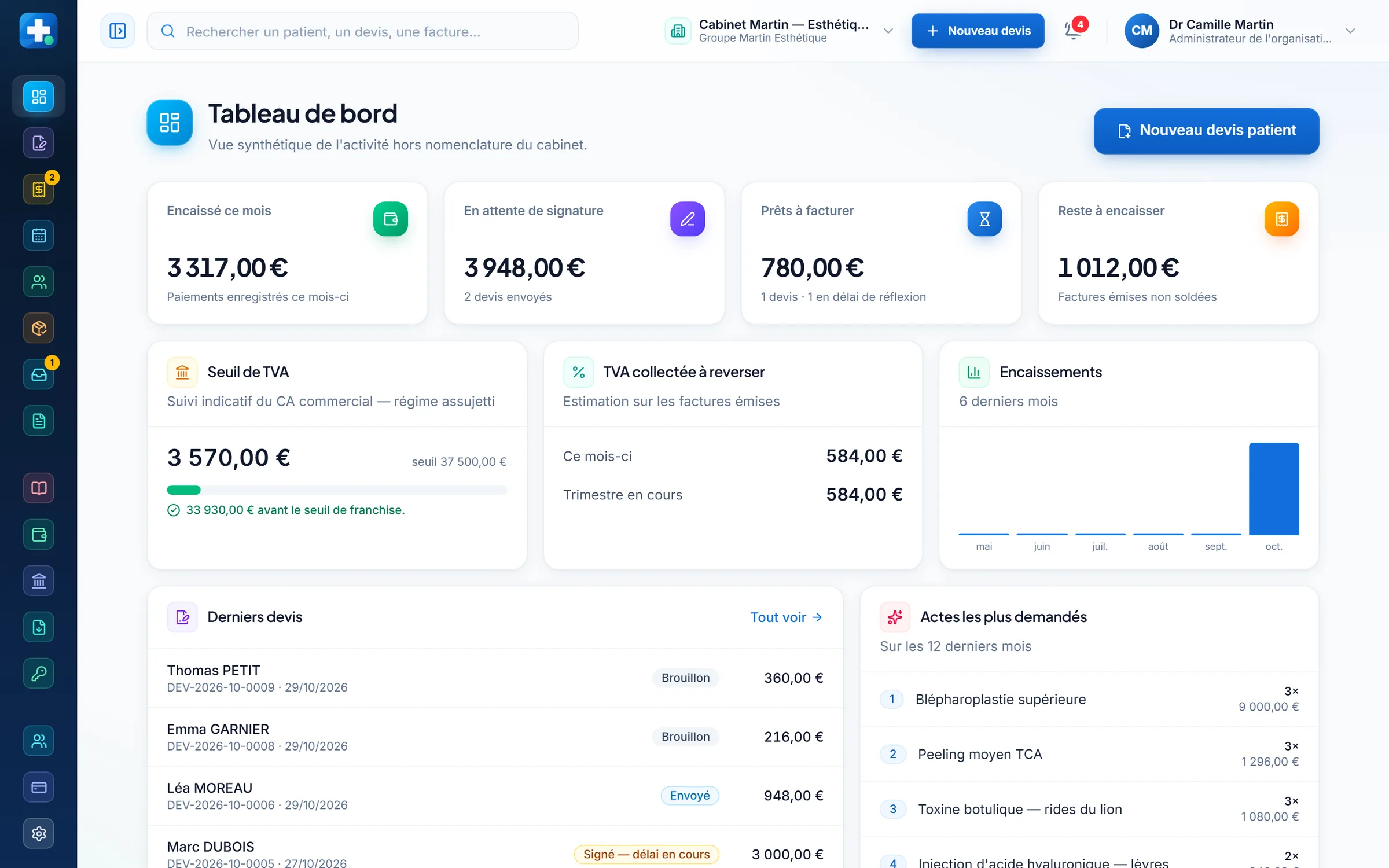Viewport: 1389px width, 868px height.
Task: Click the Seuil de TVA progress bar
Action: 337,490
